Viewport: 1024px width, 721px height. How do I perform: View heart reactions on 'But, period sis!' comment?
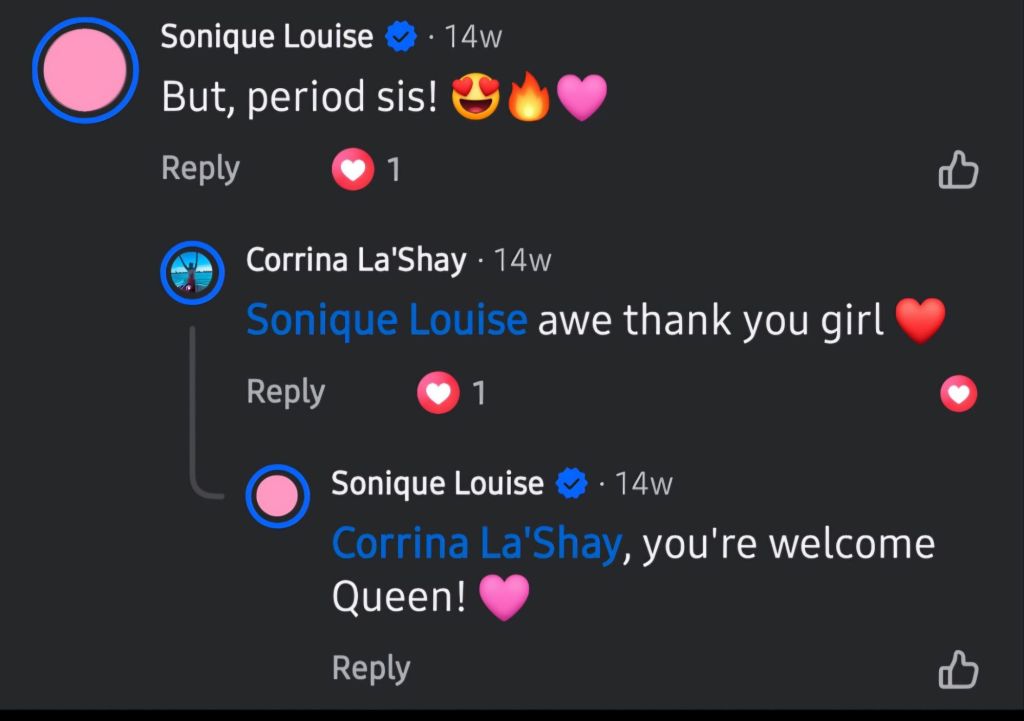(366, 169)
